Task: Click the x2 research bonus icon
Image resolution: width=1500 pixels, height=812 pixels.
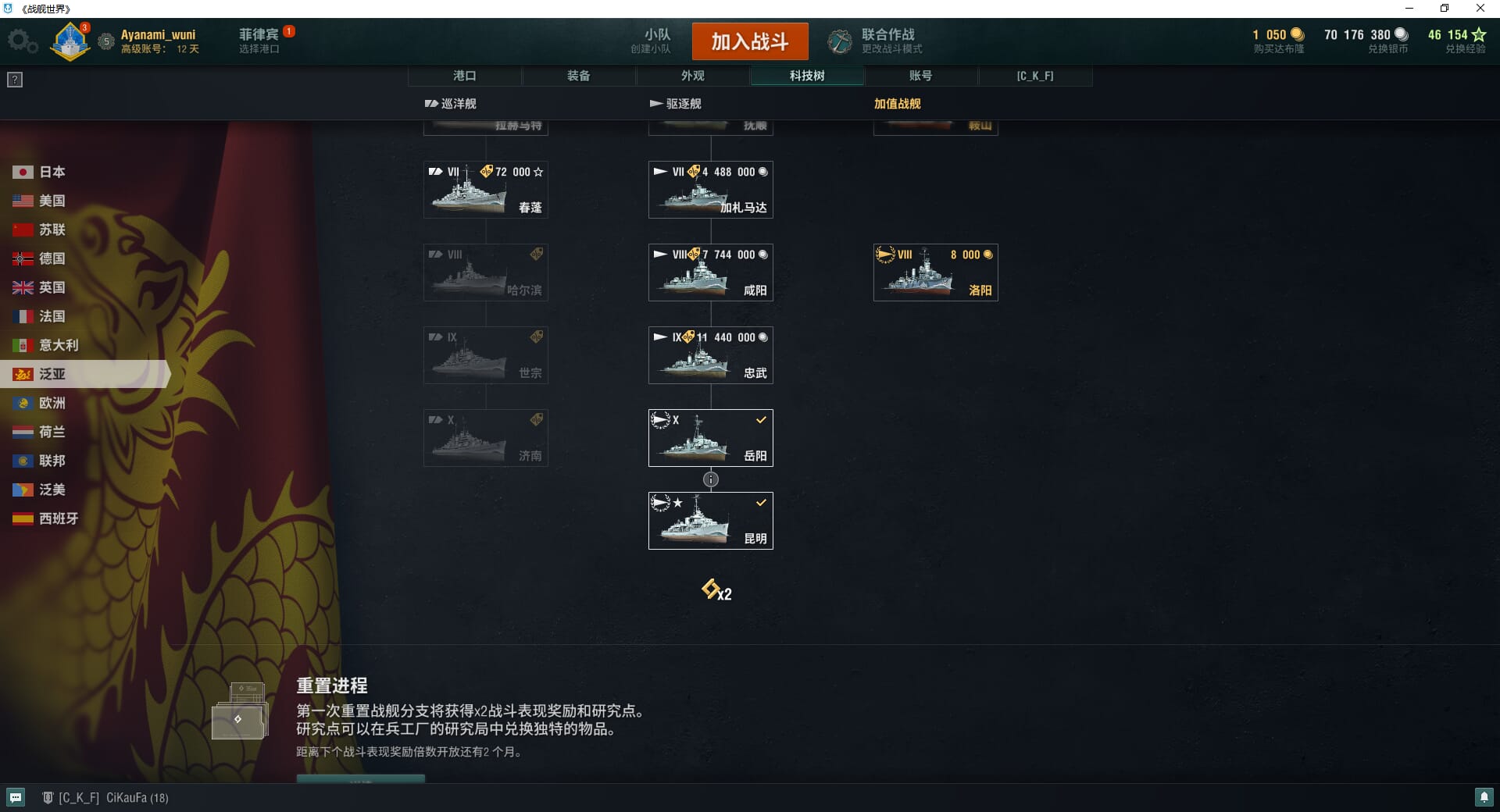Action: point(716,589)
